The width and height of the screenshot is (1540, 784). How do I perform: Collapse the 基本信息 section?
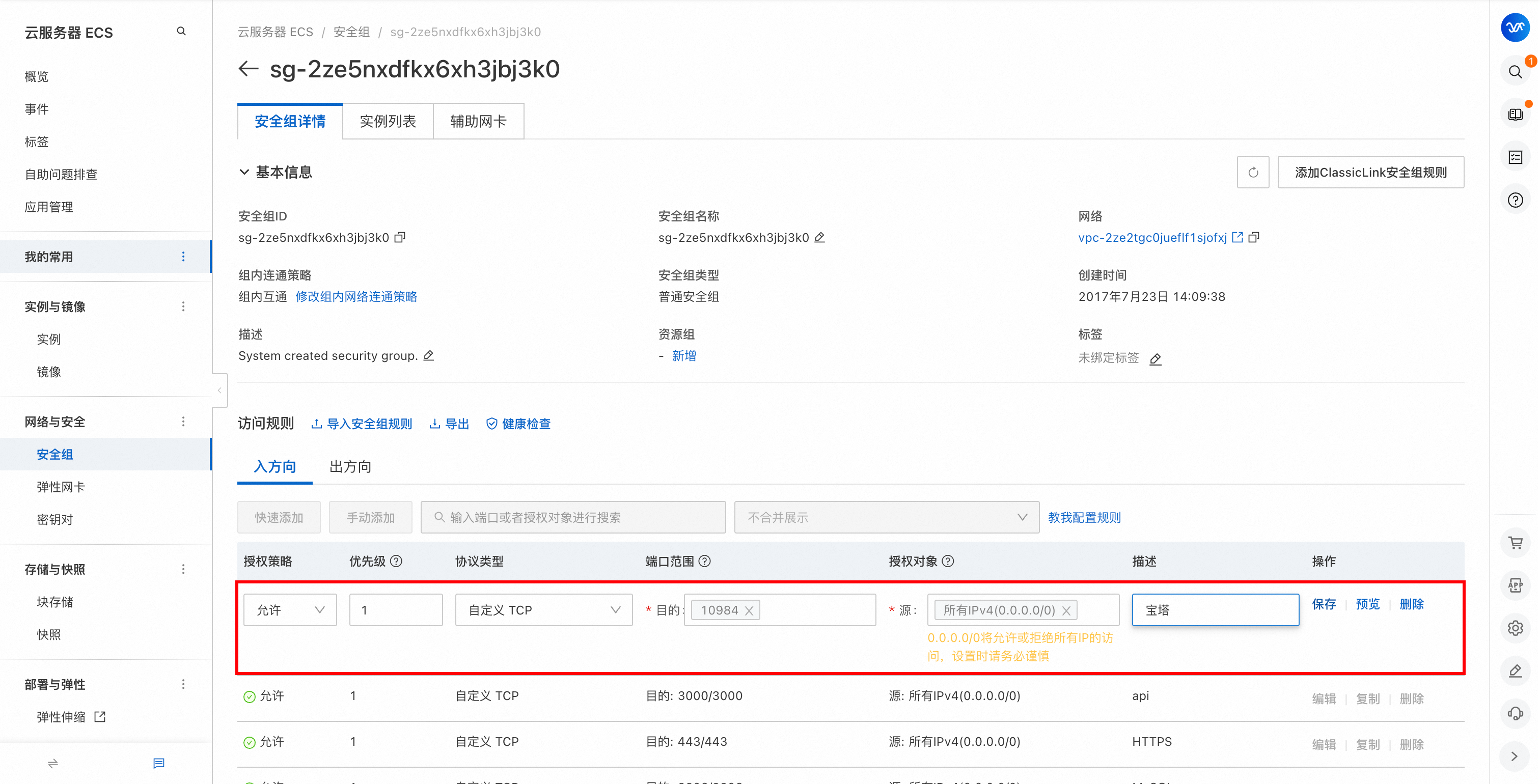click(x=244, y=172)
